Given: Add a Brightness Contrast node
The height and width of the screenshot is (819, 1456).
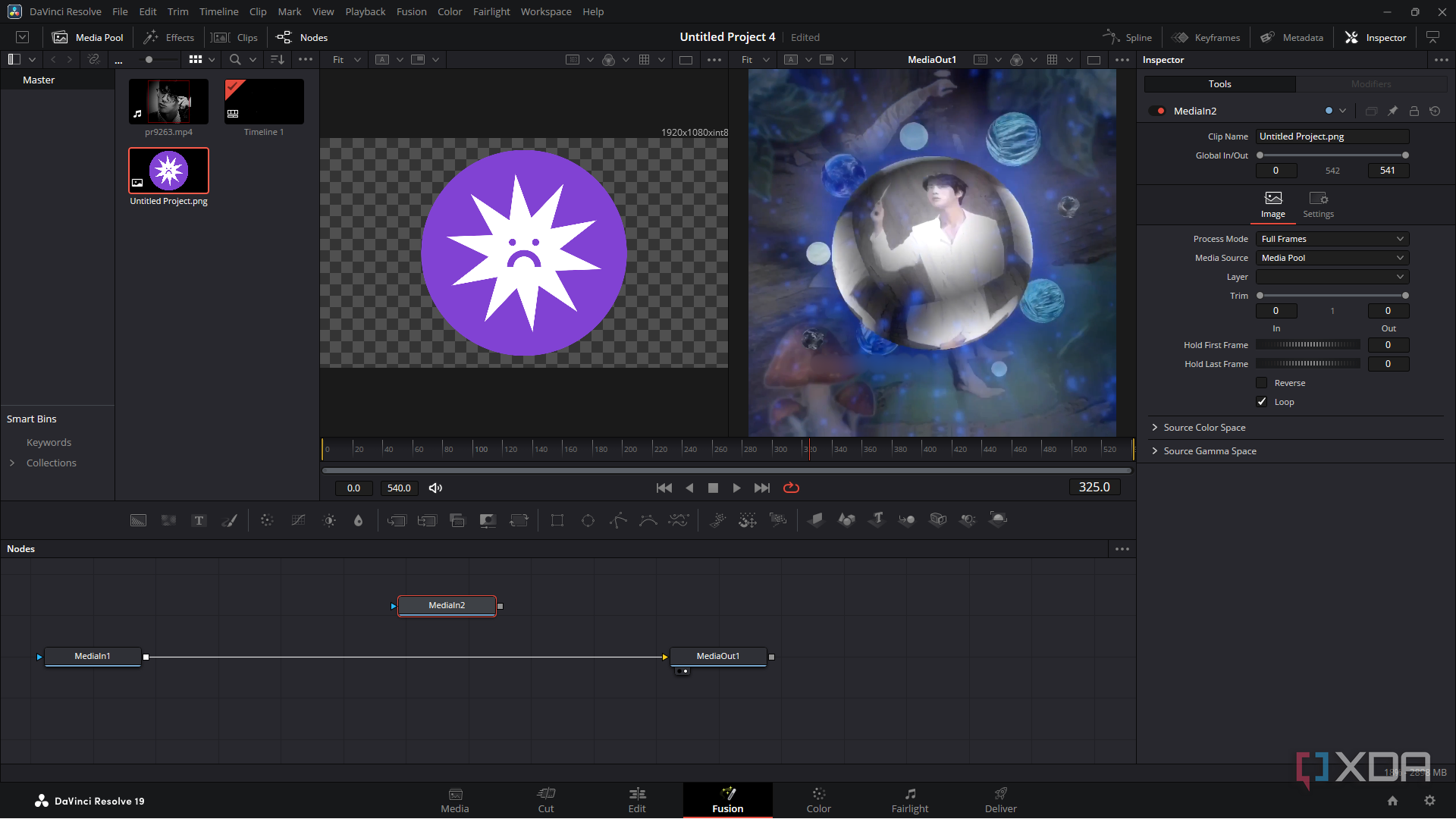Looking at the screenshot, I should (329, 520).
